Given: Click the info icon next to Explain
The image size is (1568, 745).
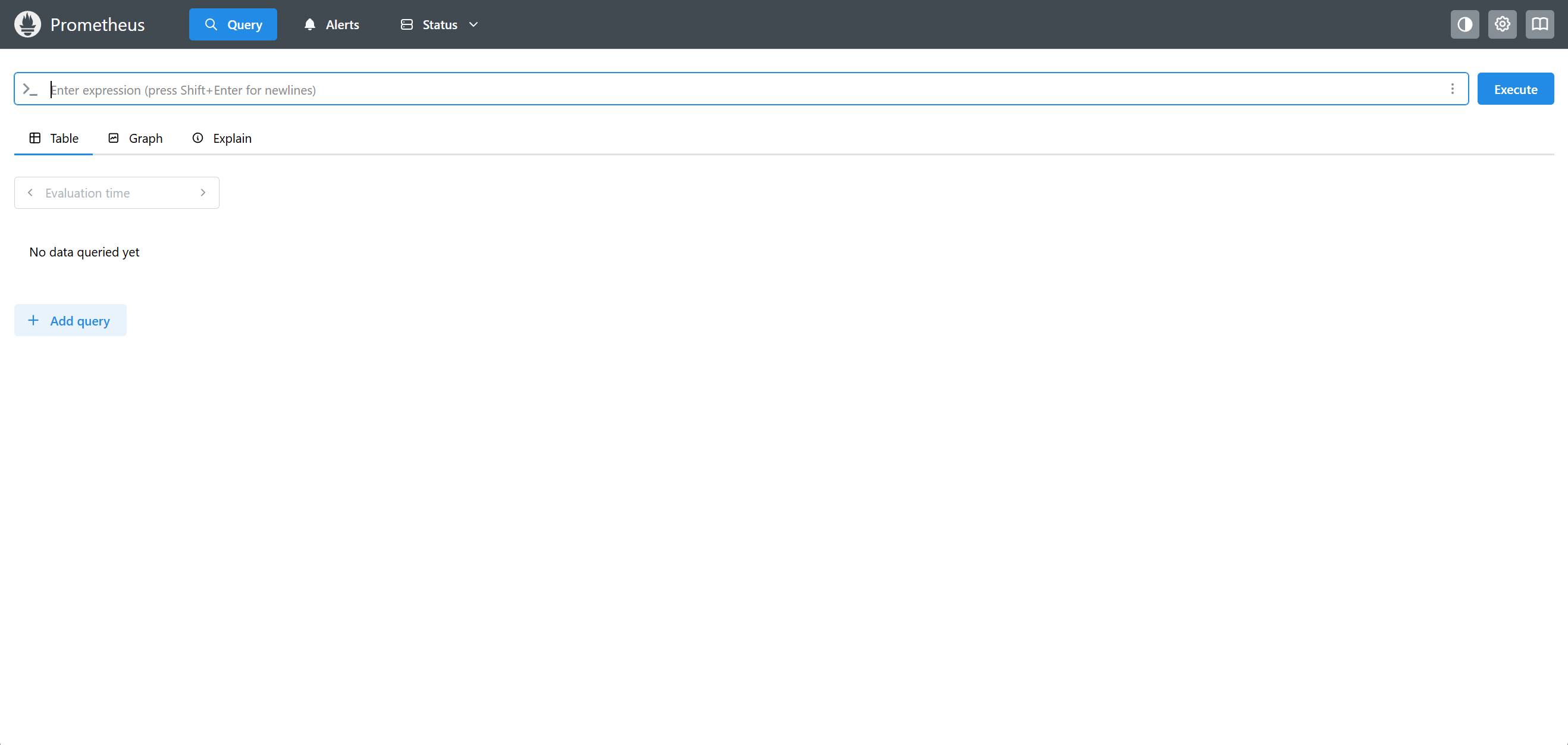Looking at the screenshot, I should point(198,138).
